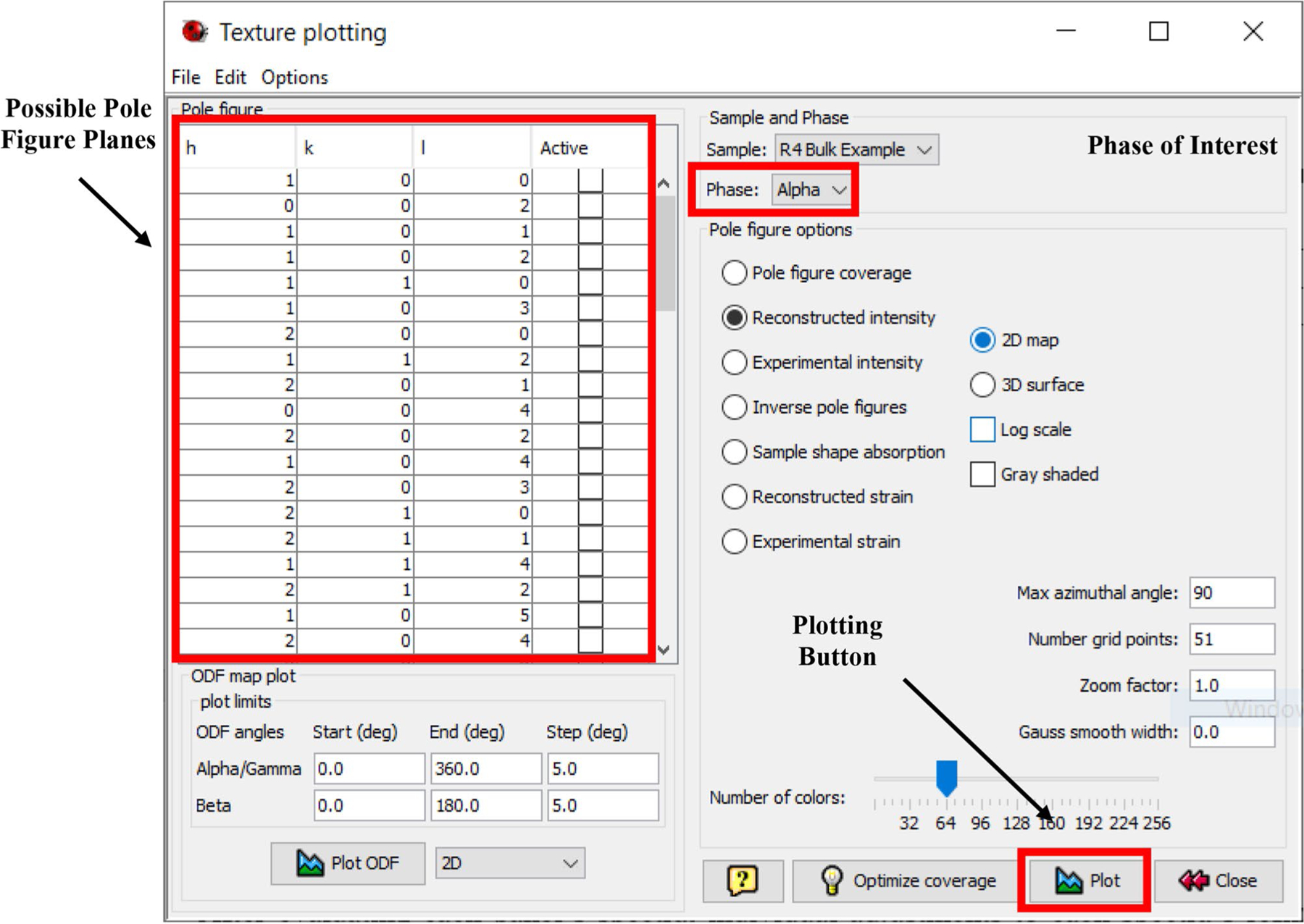
Task: Click the Number grid points field
Action: [x=1232, y=639]
